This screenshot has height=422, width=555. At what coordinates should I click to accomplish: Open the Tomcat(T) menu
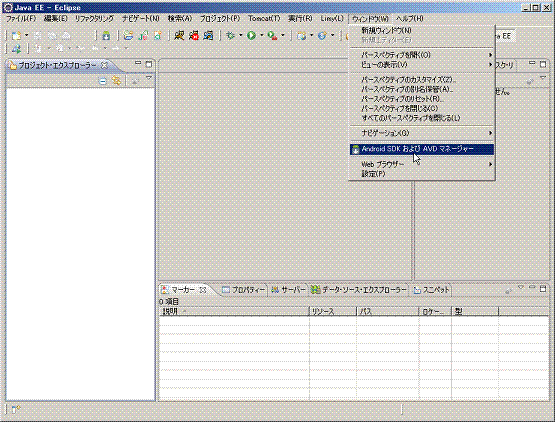264,18
